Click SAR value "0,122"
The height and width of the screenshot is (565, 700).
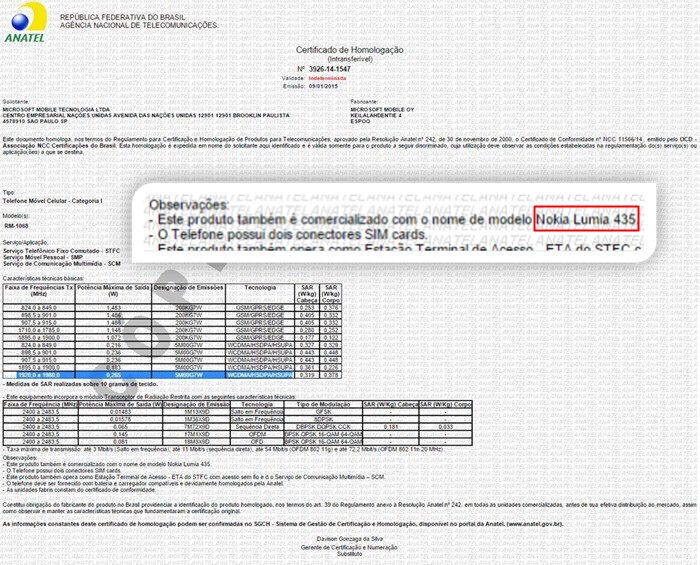[x=331, y=338]
